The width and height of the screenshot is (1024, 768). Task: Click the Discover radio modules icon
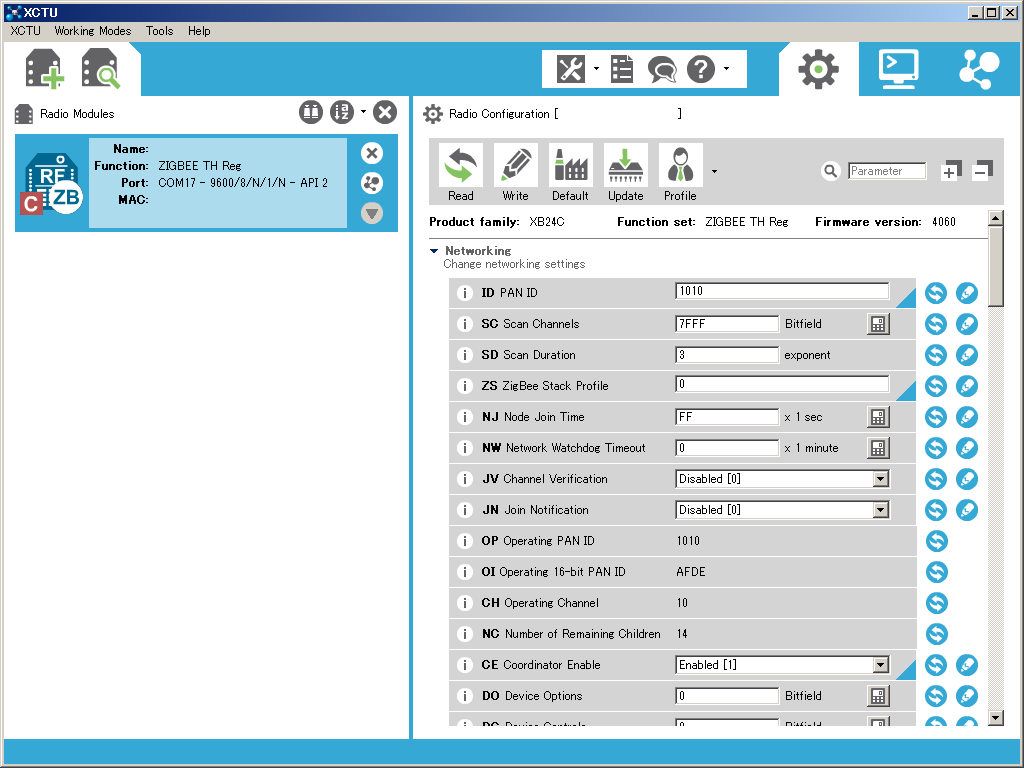coord(101,69)
